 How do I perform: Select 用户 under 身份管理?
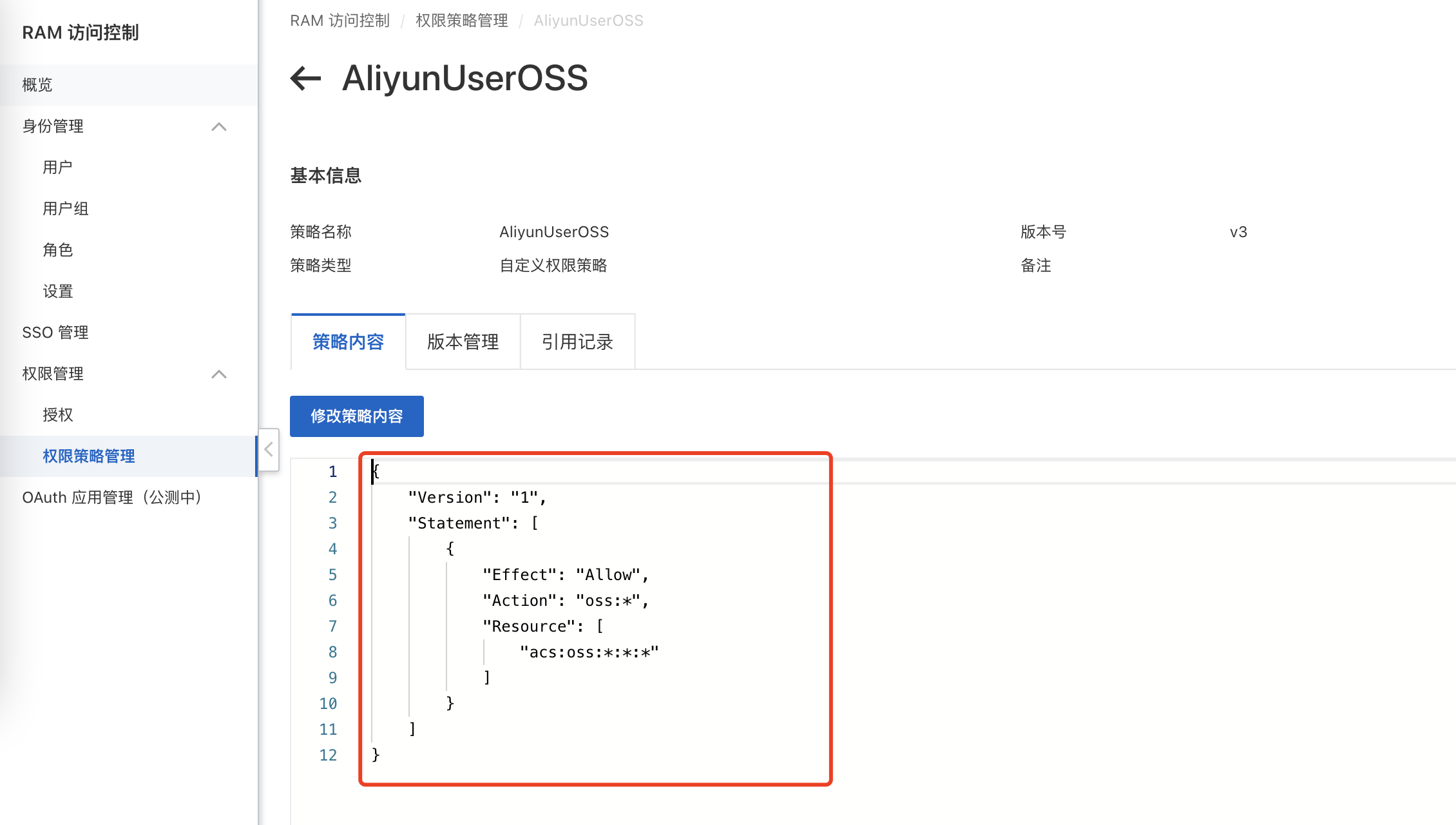point(58,167)
